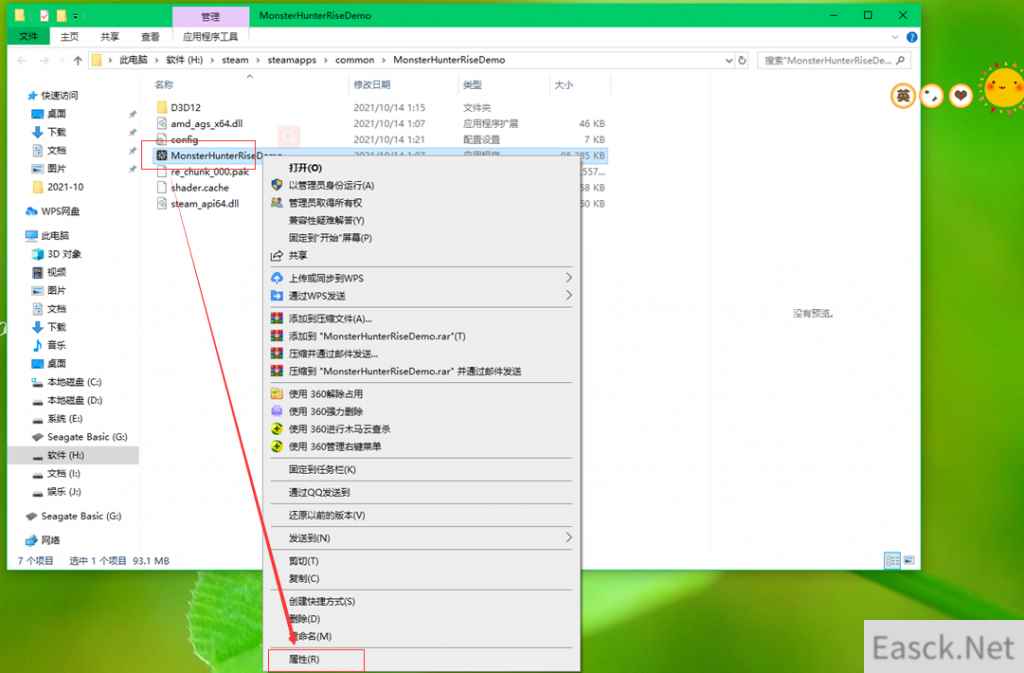Click the heart icon on desktop widget
The image size is (1024, 673).
pyautogui.click(x=960, y=97)
